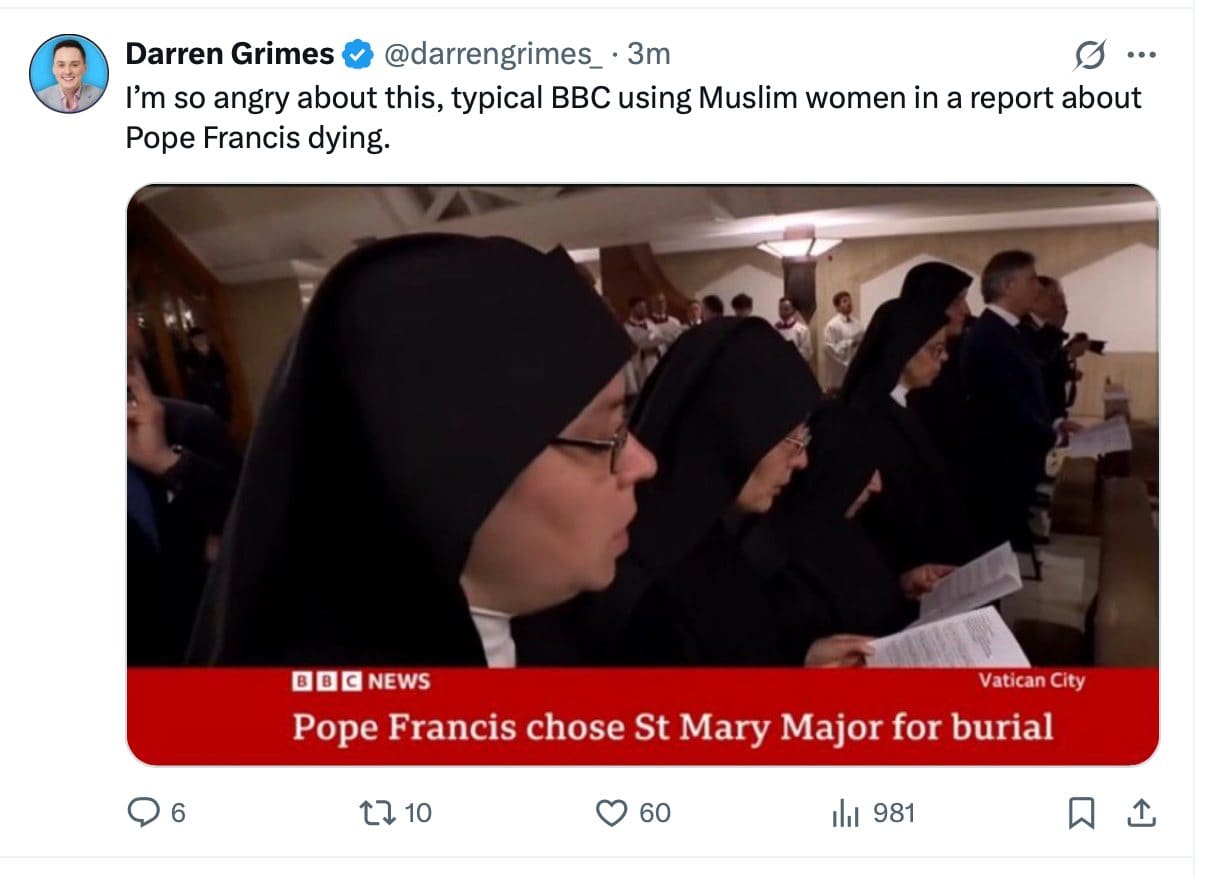The height and width of the screenshot is (877, 1212).
Task: Open the more options ellipsis menu
Action: [x=1140, y=56]
